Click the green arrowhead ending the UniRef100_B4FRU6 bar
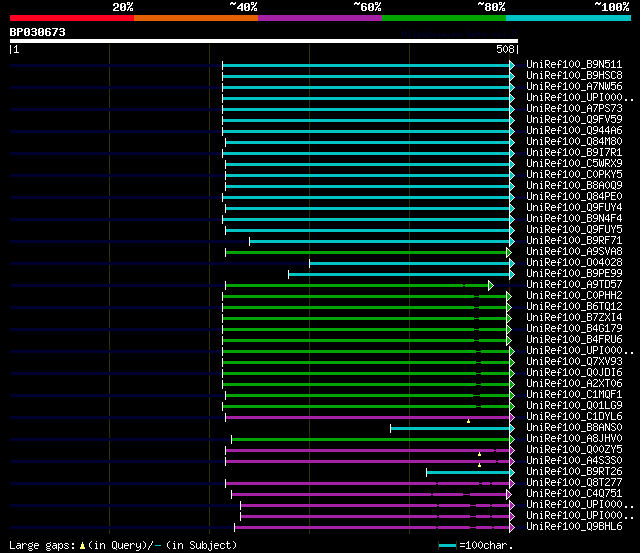The image size is (640, 553). click(x=509, y=340)
